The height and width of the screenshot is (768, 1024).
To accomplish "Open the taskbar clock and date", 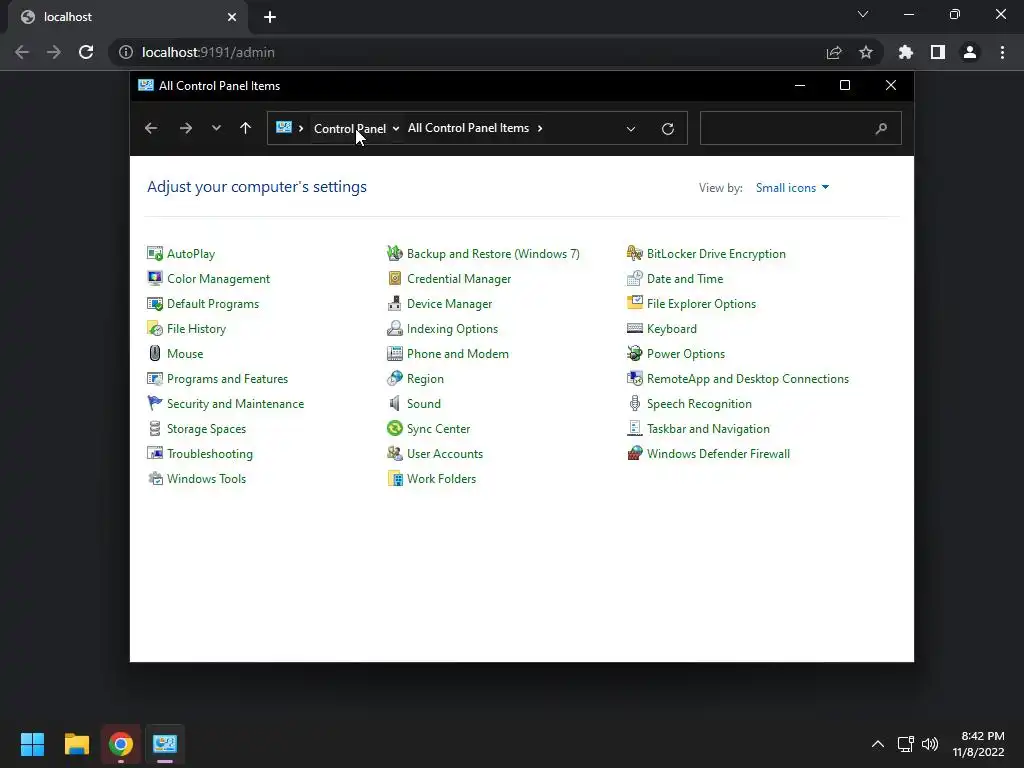I will pos(978,744).
